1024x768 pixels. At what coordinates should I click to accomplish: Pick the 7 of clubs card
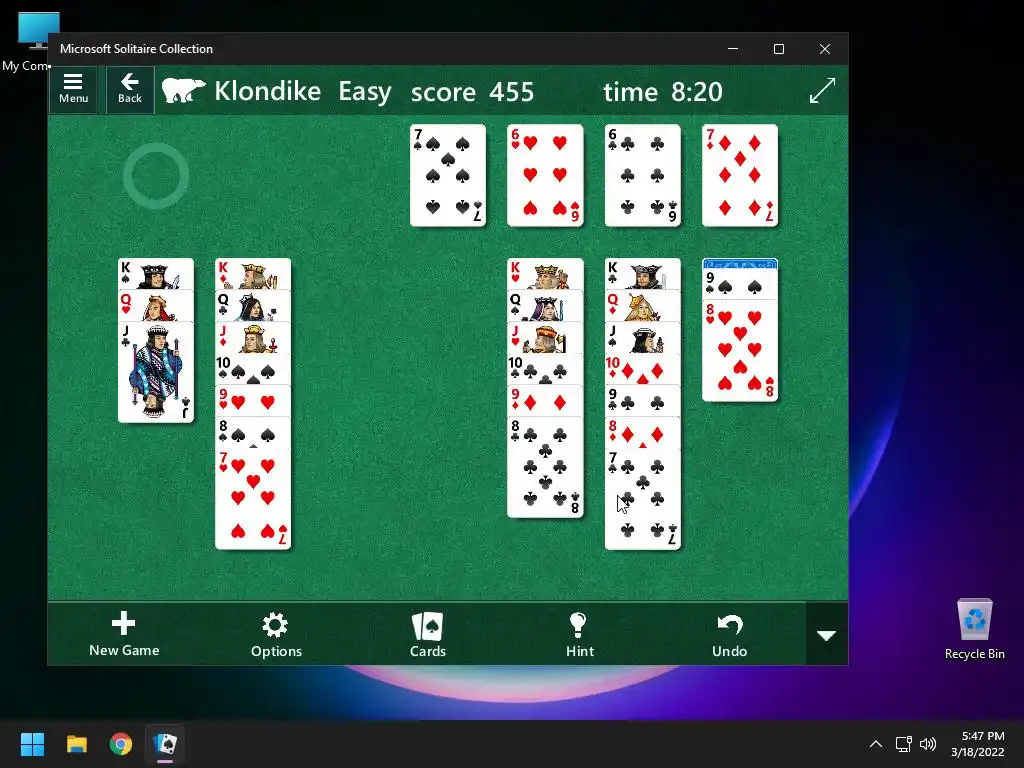coord(643,499)
